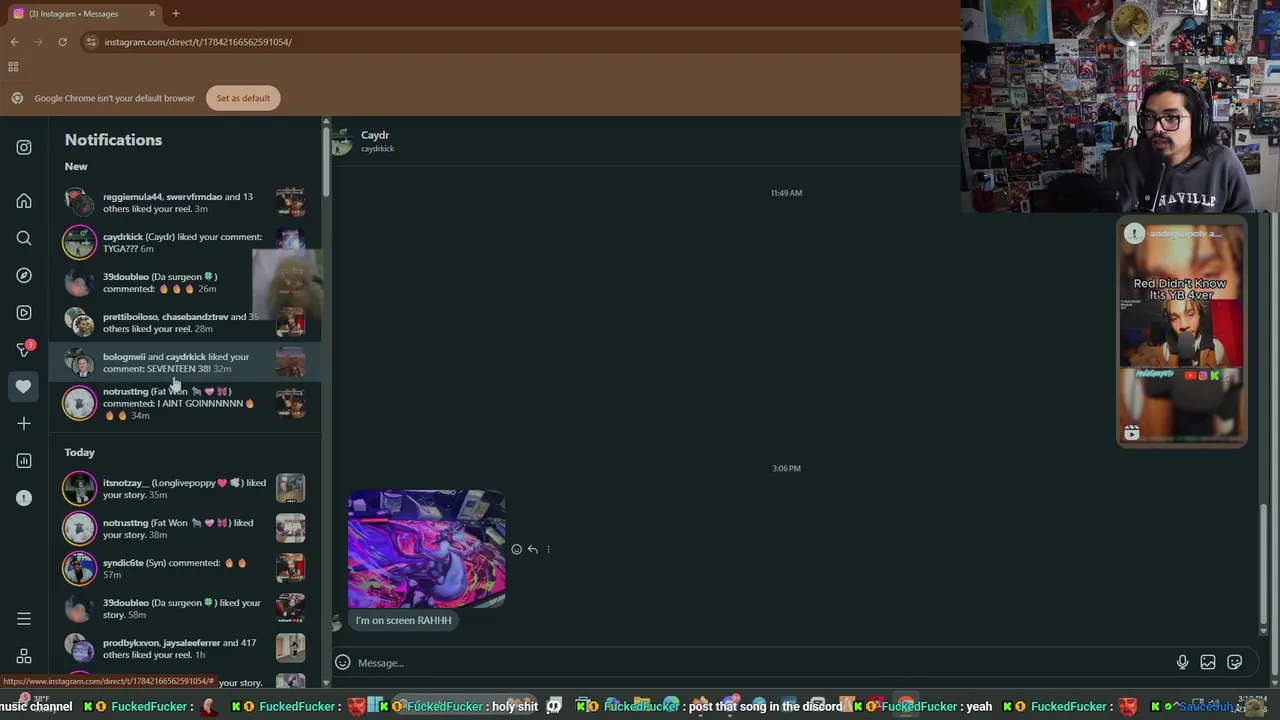Open the Red Didn't Know reel overlay
Image resolution: width=1280 pixels, height=720 pixels.
1181,333
